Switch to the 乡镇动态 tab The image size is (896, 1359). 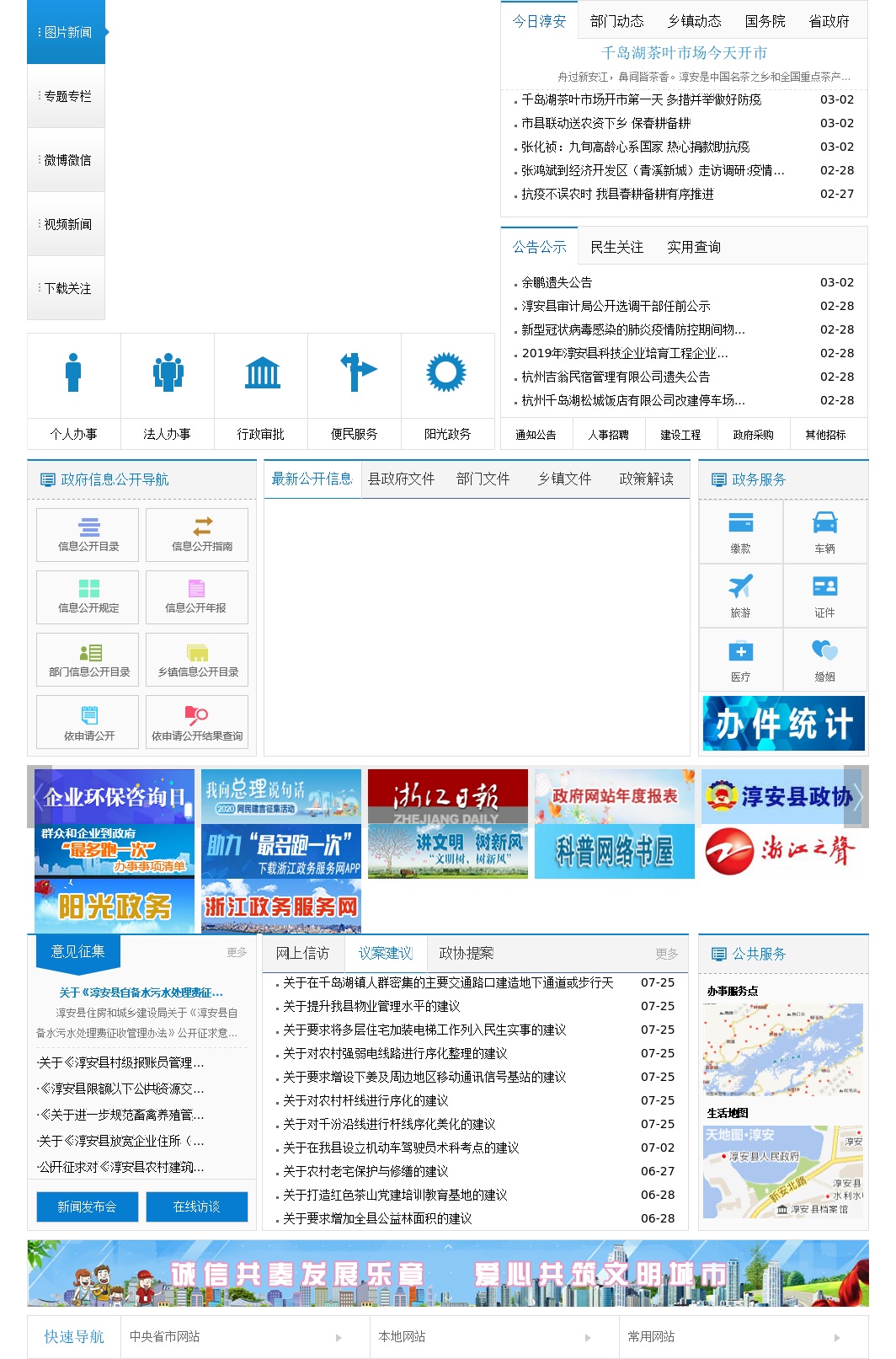[695, 21]
